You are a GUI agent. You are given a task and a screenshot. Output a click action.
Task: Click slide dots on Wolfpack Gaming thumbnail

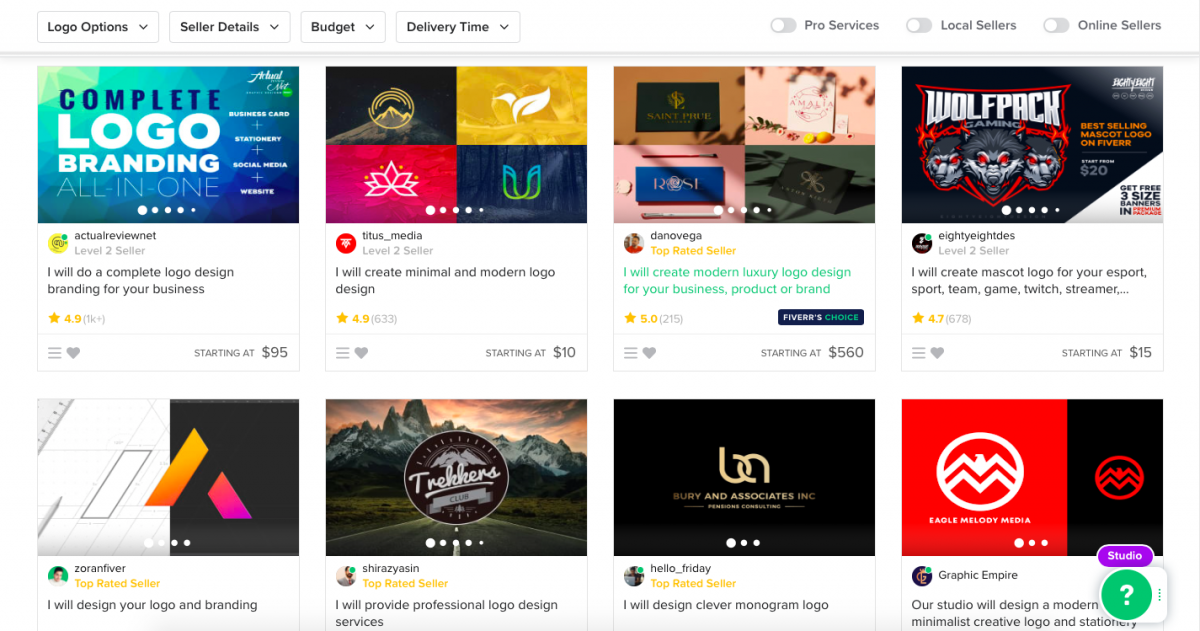pos(1032,210)
